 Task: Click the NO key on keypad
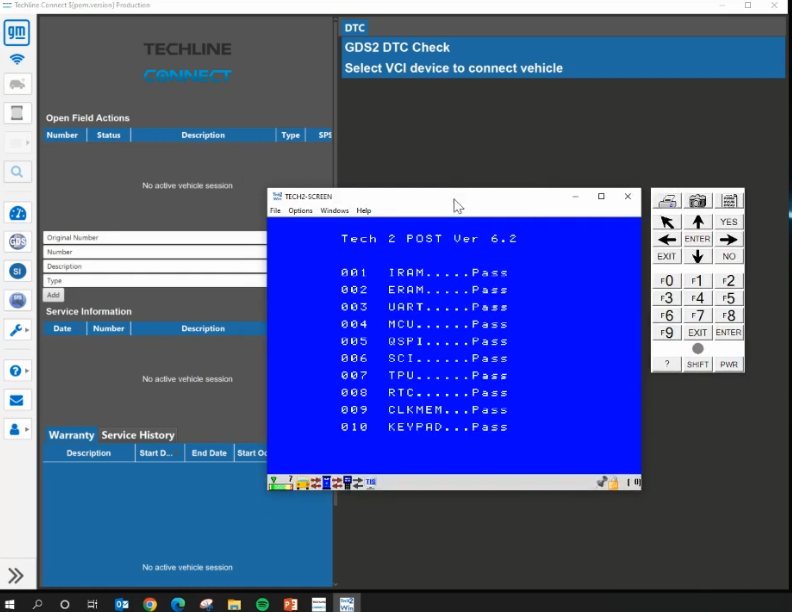click(728, 257)
